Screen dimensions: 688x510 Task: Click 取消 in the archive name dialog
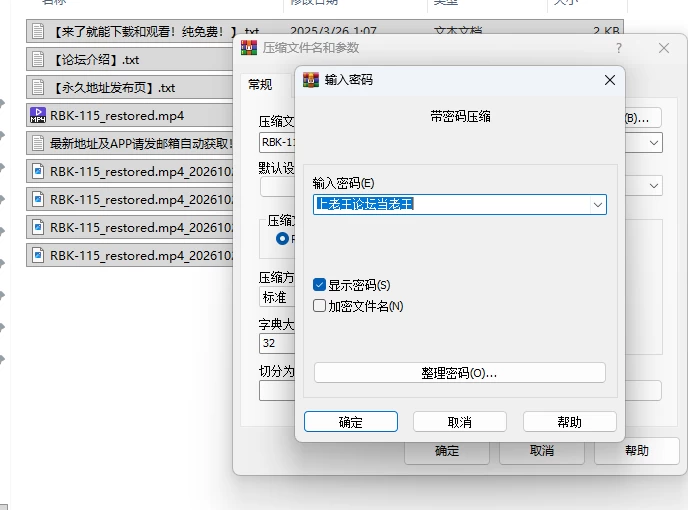click(x=541, y=451)
